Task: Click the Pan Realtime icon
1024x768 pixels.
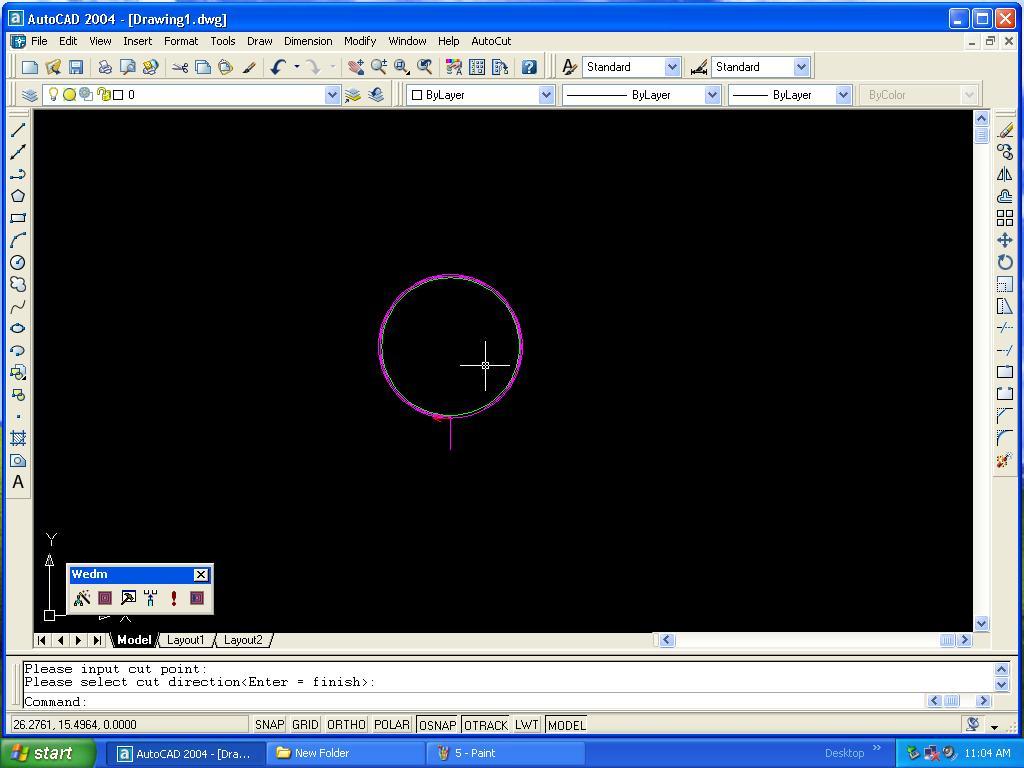Action: (x=356, y=67)
